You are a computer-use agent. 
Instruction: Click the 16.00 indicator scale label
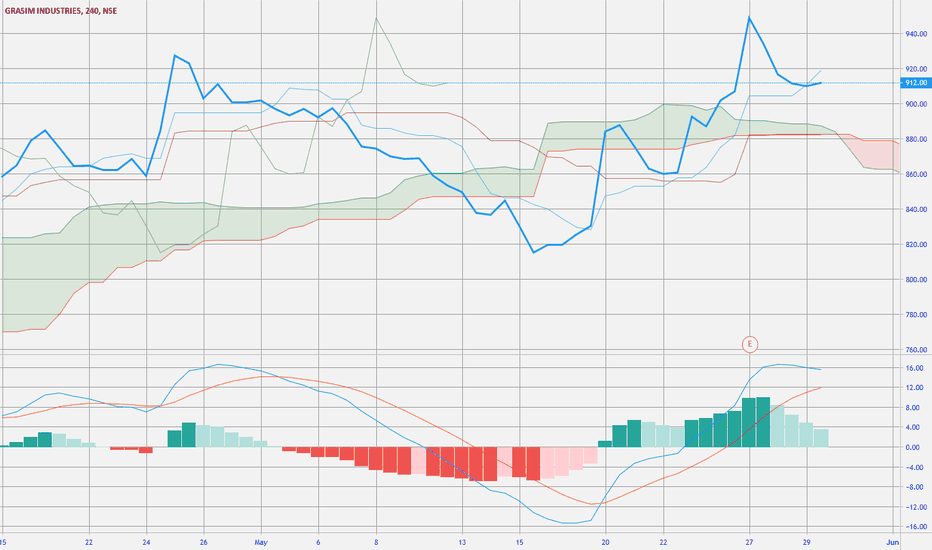click(x=915, y=368)
